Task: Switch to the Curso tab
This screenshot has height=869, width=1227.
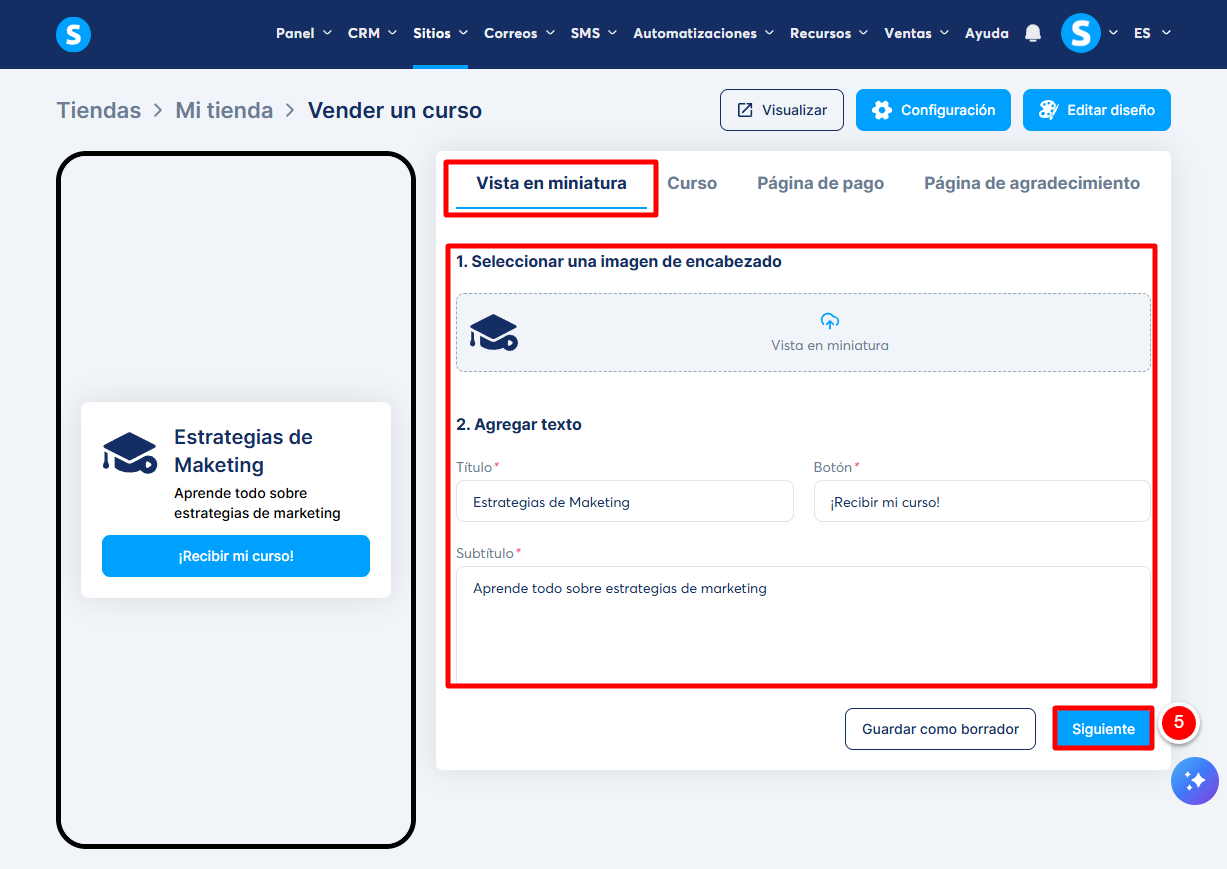Action: click(692, 183)
